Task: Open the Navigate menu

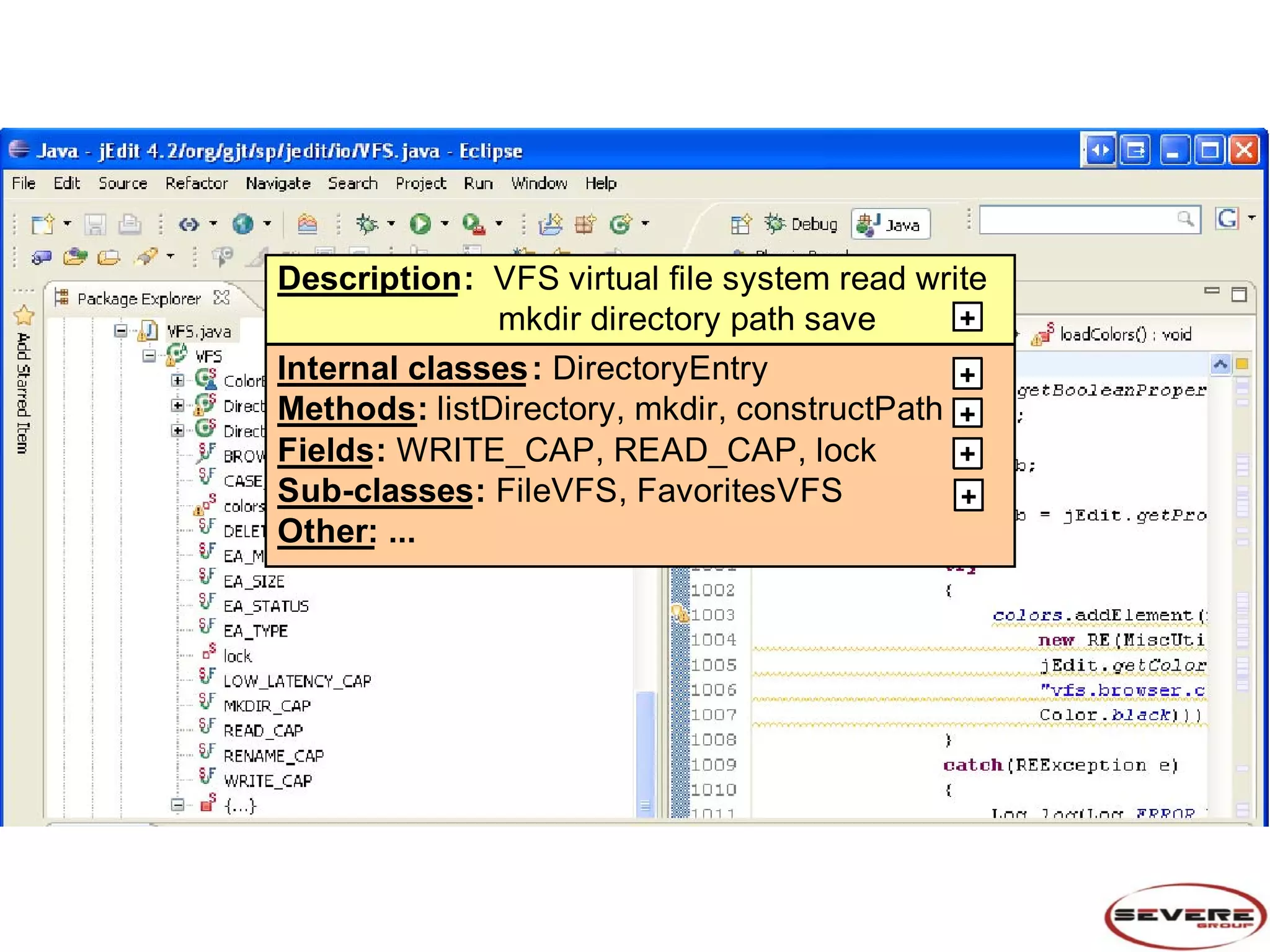Action: click(x=278, y=183)
